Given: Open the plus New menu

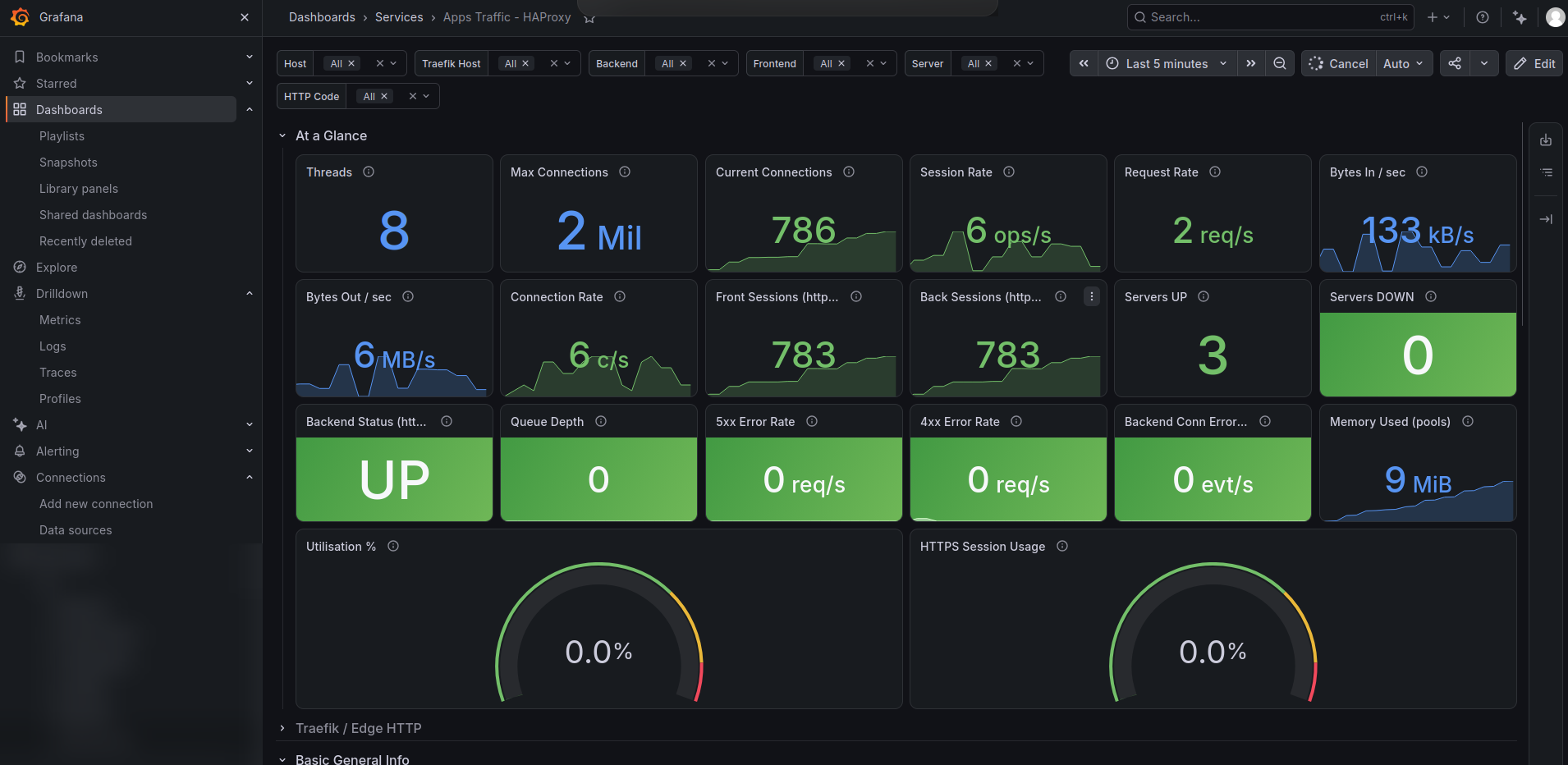Looking at the screenshot, I should (x=1438, y=17).
